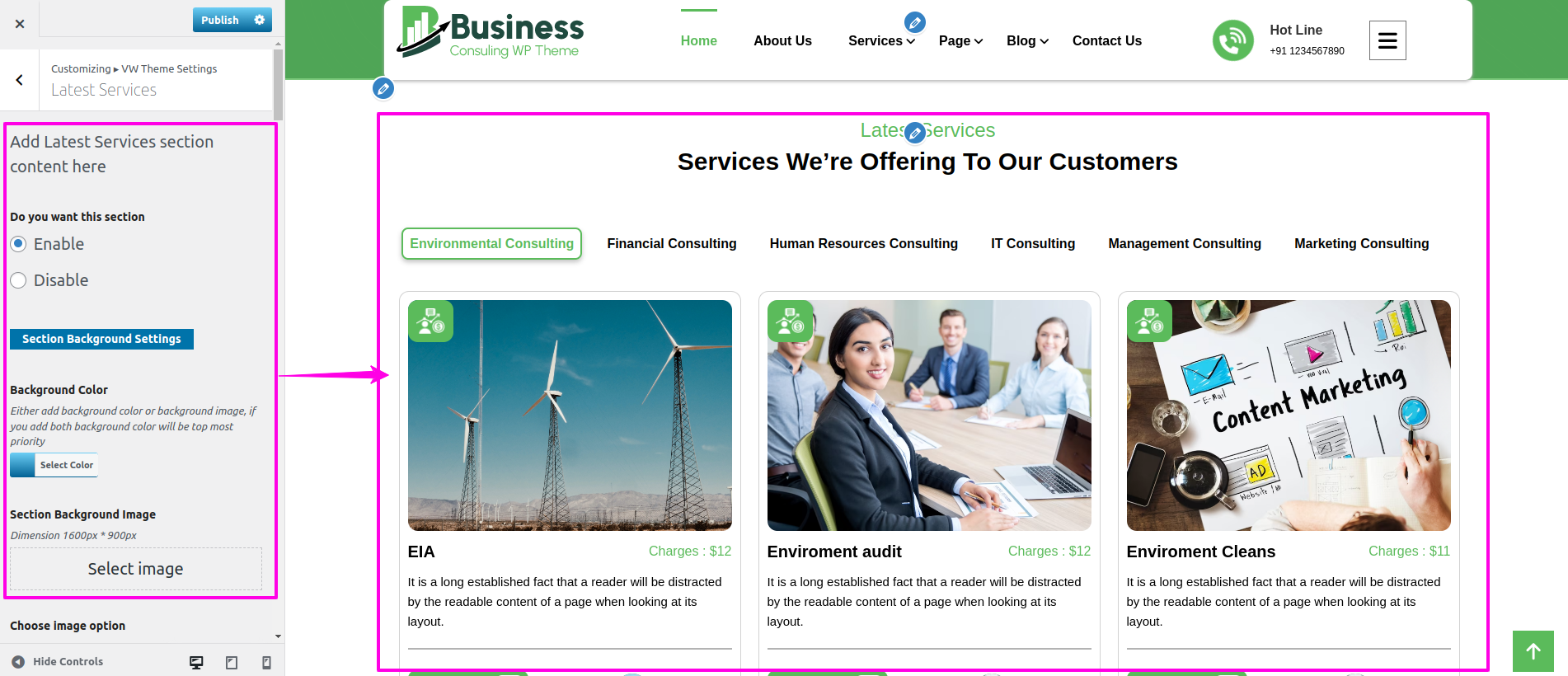Screen dimensions: 1568x676
Task: Click the Publish settings gear icon
Action: pos(260,20)
